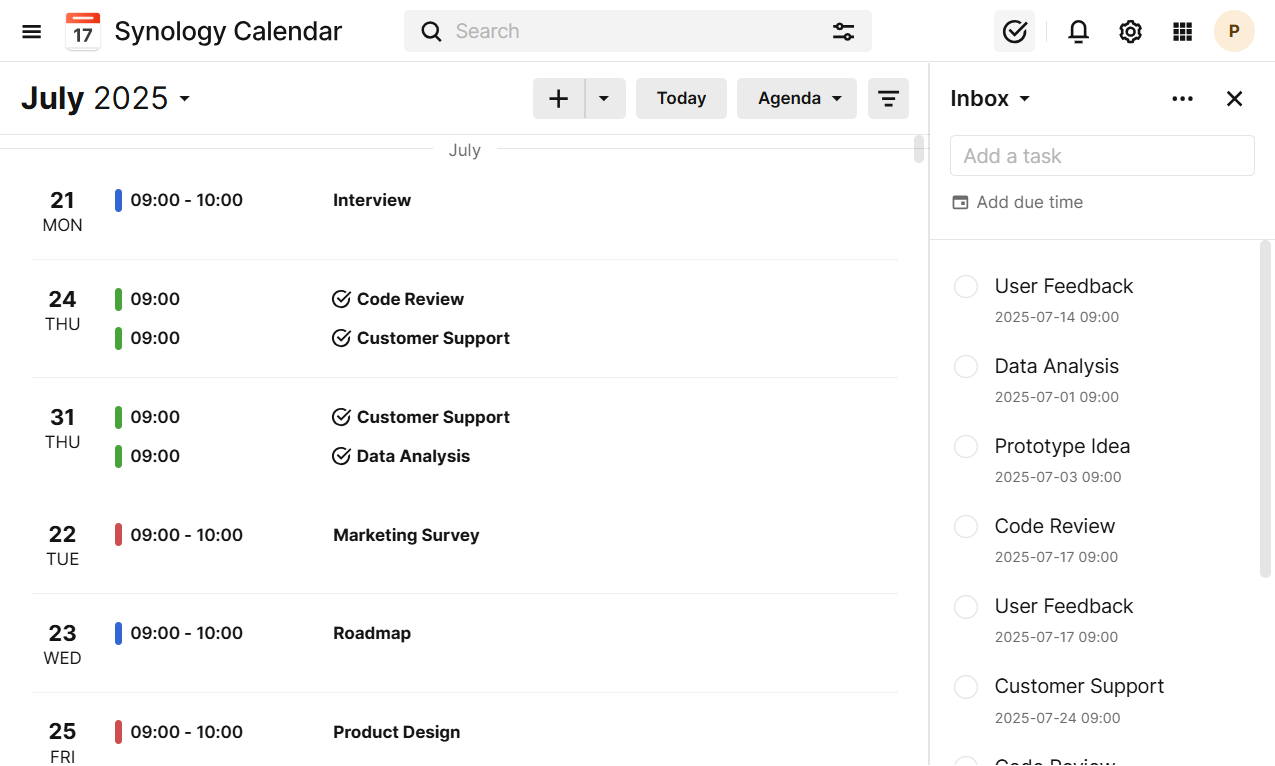
Task: Open the main hamburger menu
Action: point(32,31)
